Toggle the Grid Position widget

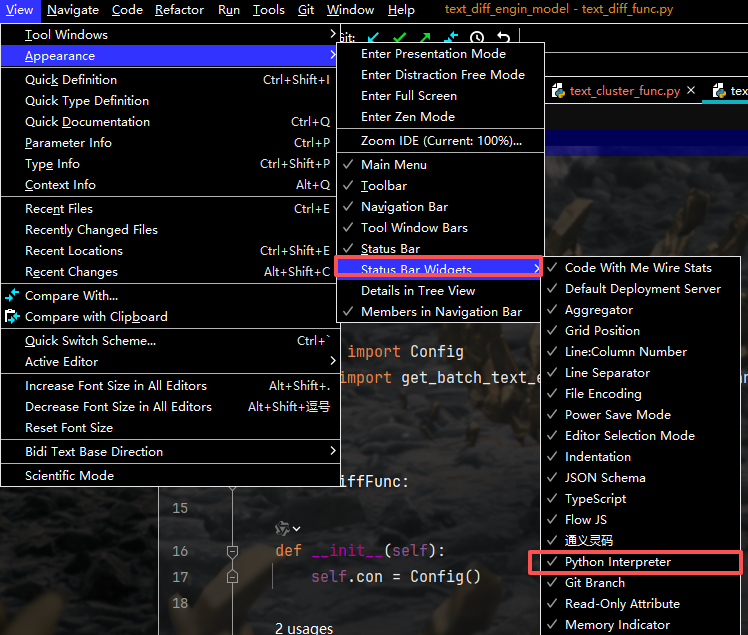[x=641, y=331]
